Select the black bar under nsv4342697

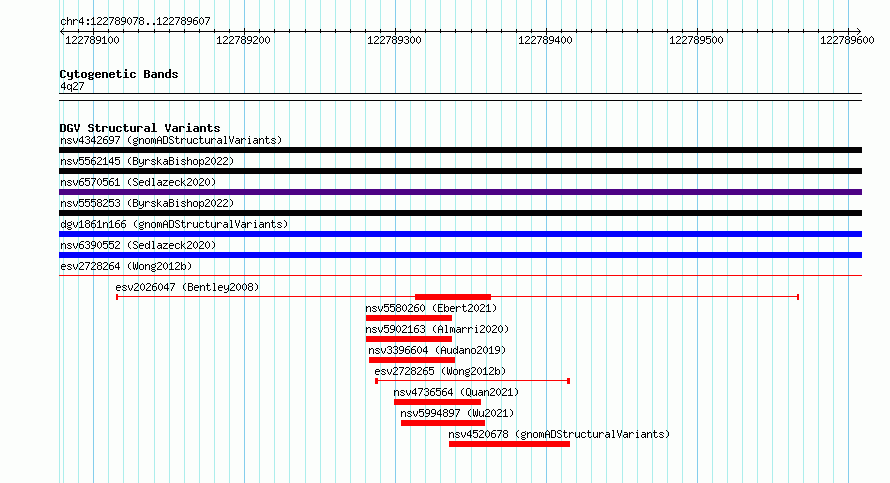click(x=460, y=150)
